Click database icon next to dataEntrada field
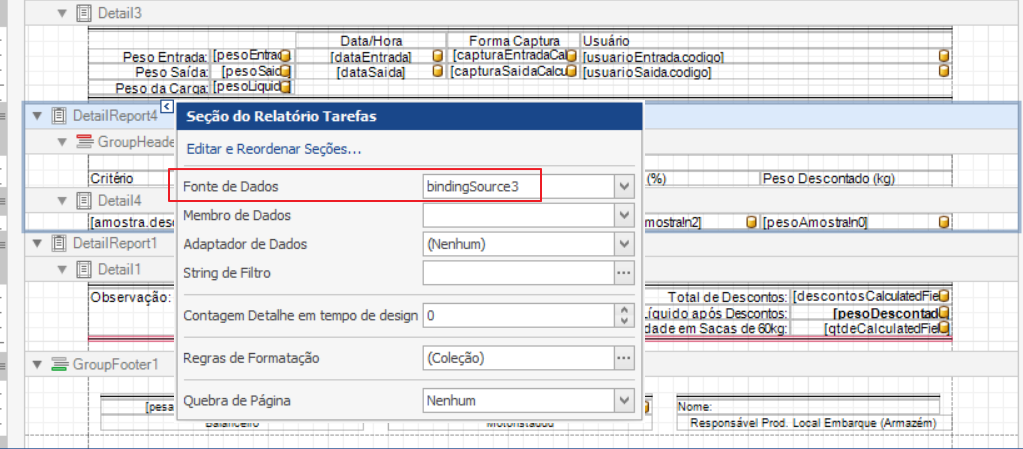The width and height of the screenshot is (1023, 449). tap(438, 56)
